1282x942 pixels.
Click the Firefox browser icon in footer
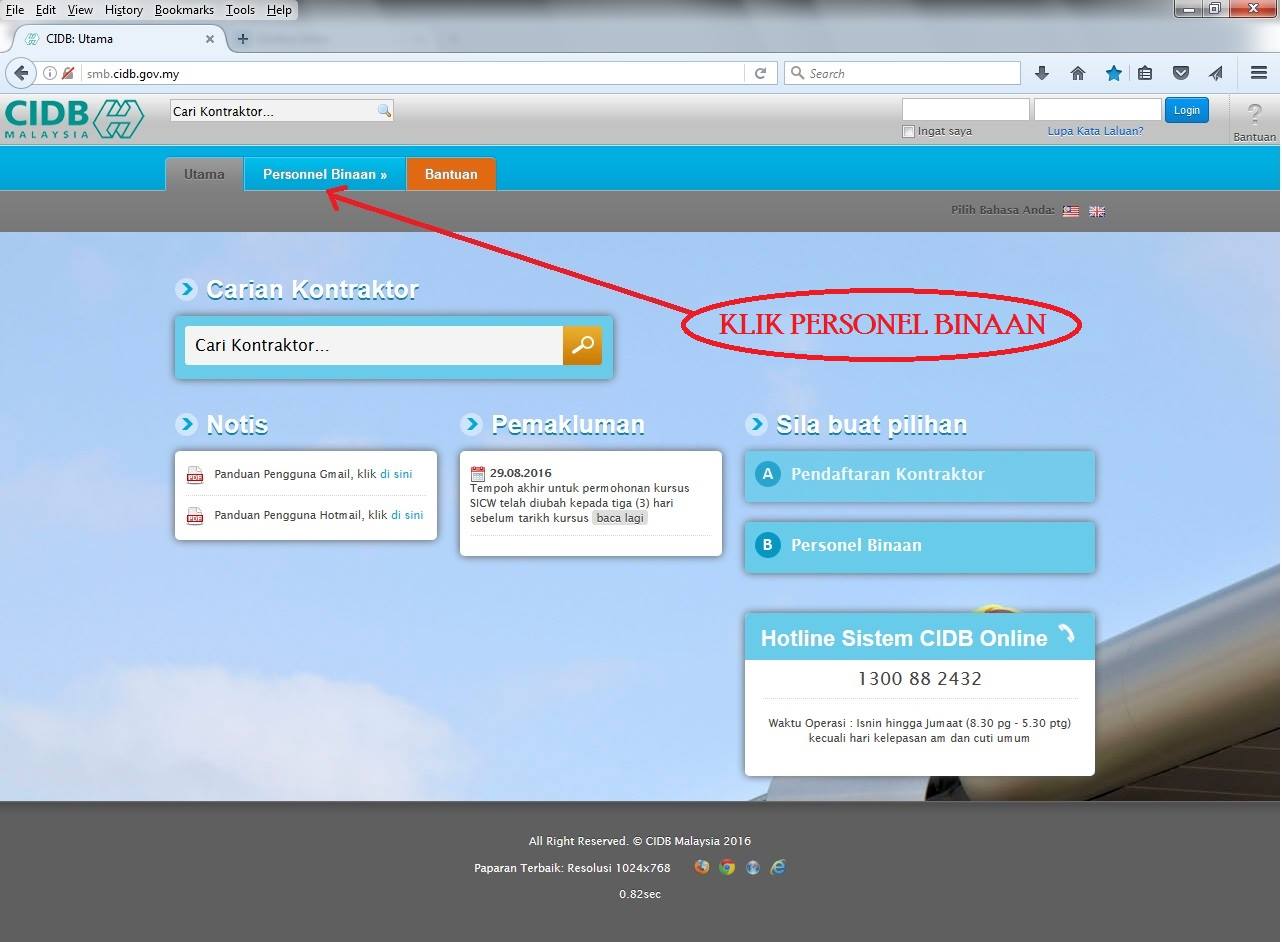tap(702, 867)
